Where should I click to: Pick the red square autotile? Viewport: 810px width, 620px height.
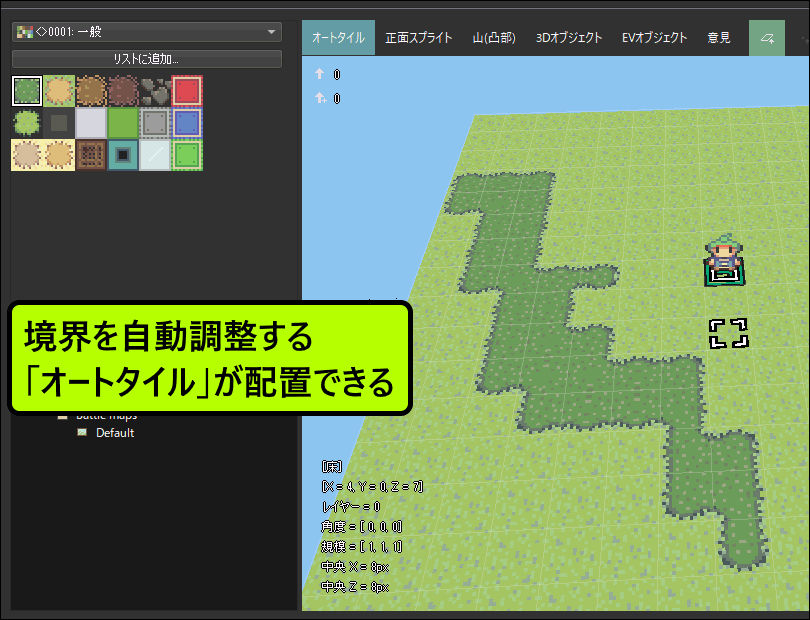[x=187, y=91]
